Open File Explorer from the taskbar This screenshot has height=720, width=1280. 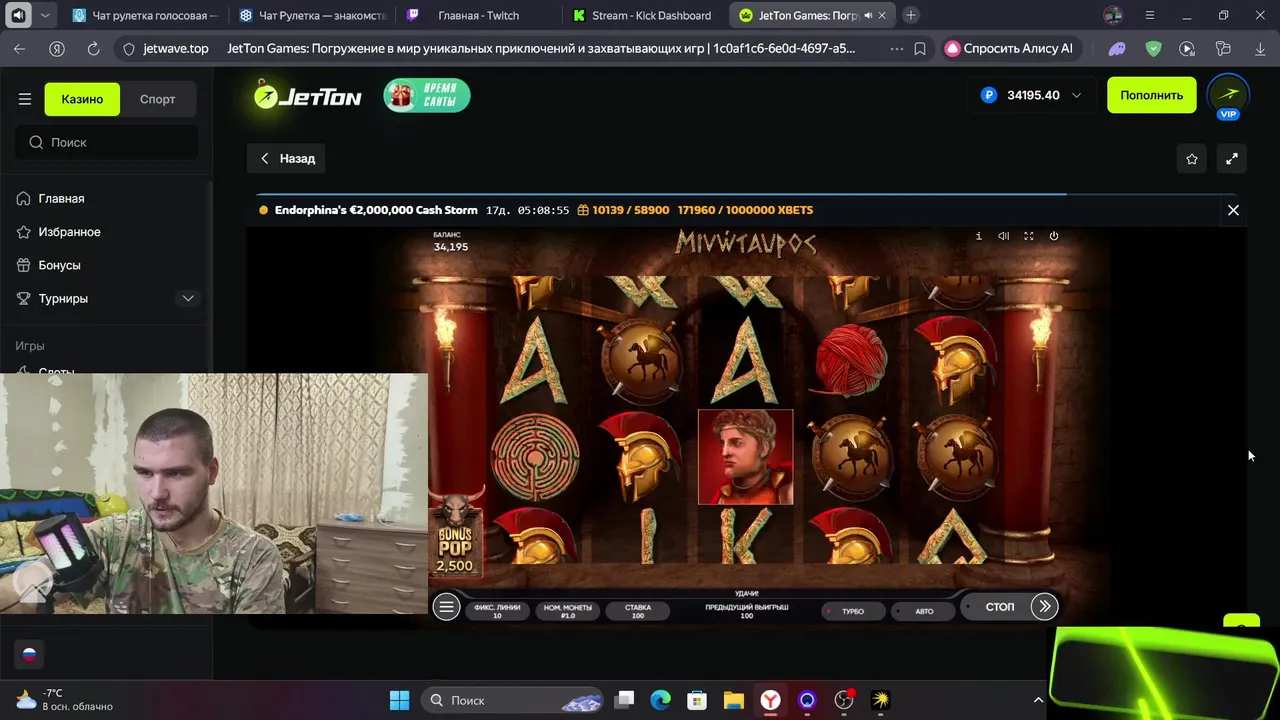[x=734, y=700]
